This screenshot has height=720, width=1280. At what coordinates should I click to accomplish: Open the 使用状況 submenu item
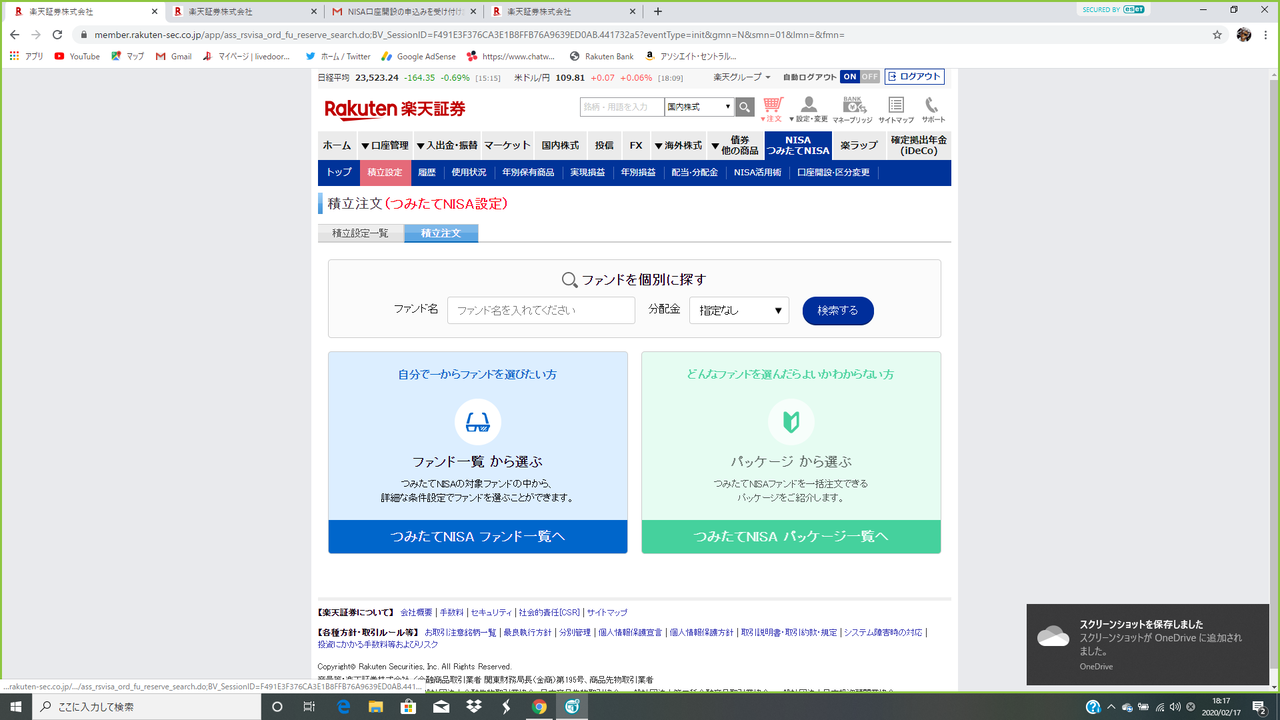[469, 173]
